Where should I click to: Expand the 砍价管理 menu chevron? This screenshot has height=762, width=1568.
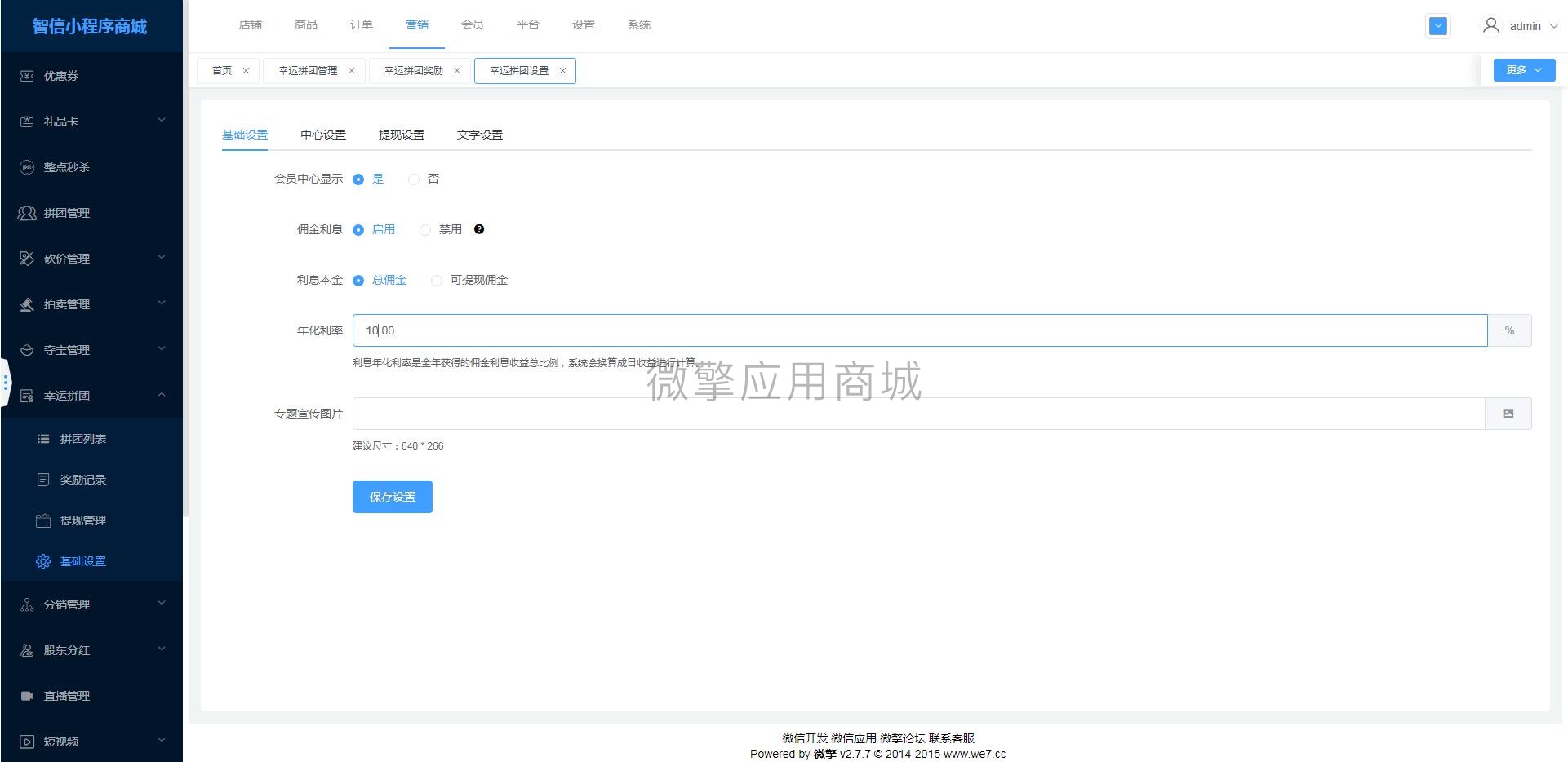(162, 258)
